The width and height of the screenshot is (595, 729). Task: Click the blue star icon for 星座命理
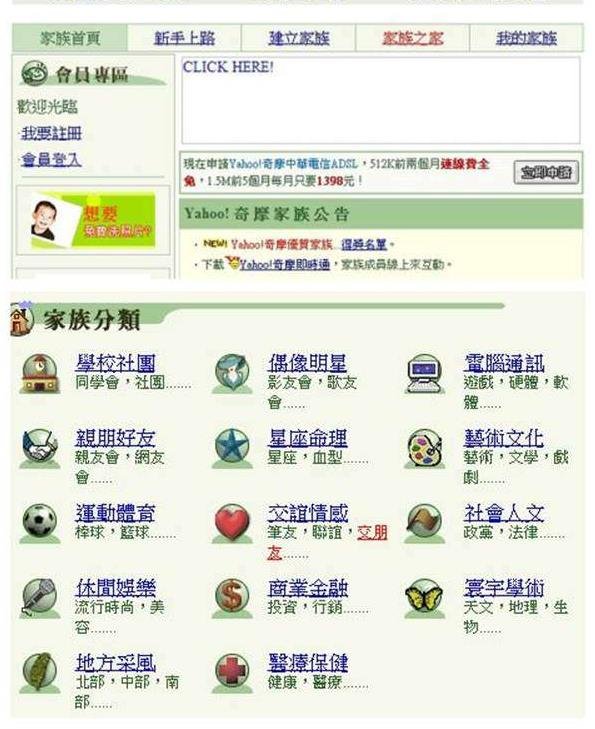point(232,449)
